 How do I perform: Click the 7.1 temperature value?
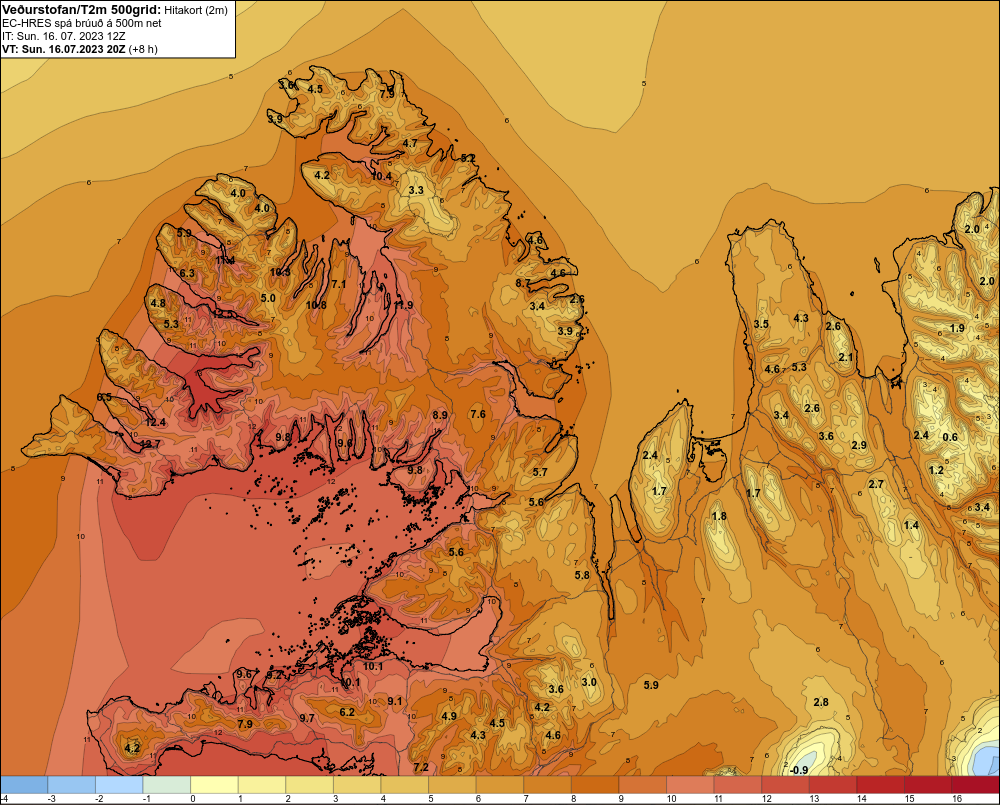coord(339,284)
